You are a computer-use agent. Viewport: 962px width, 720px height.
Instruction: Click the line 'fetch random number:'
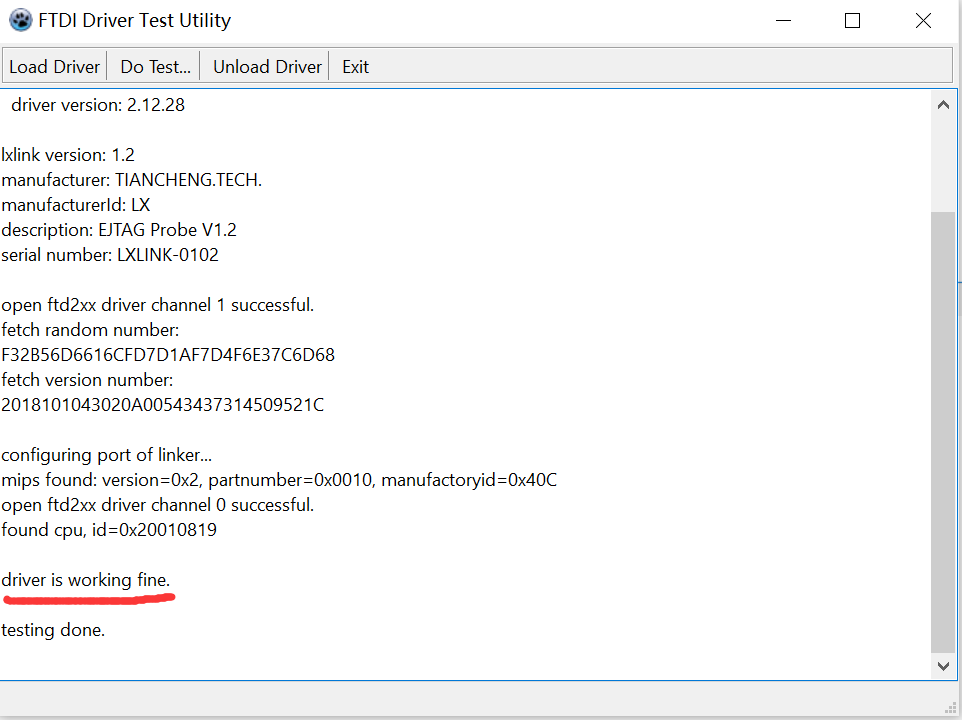coord(90,330)
